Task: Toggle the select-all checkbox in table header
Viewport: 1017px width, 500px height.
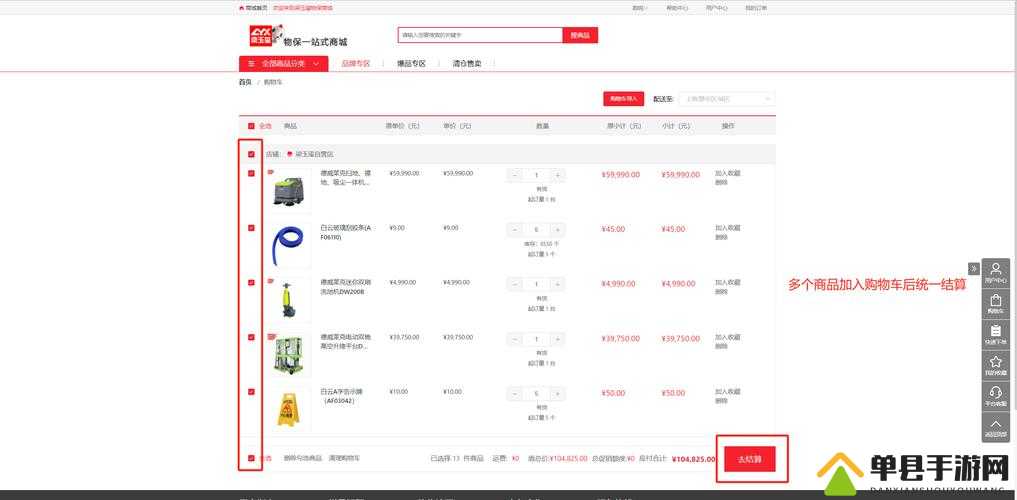Action: (x=251, y=126)
